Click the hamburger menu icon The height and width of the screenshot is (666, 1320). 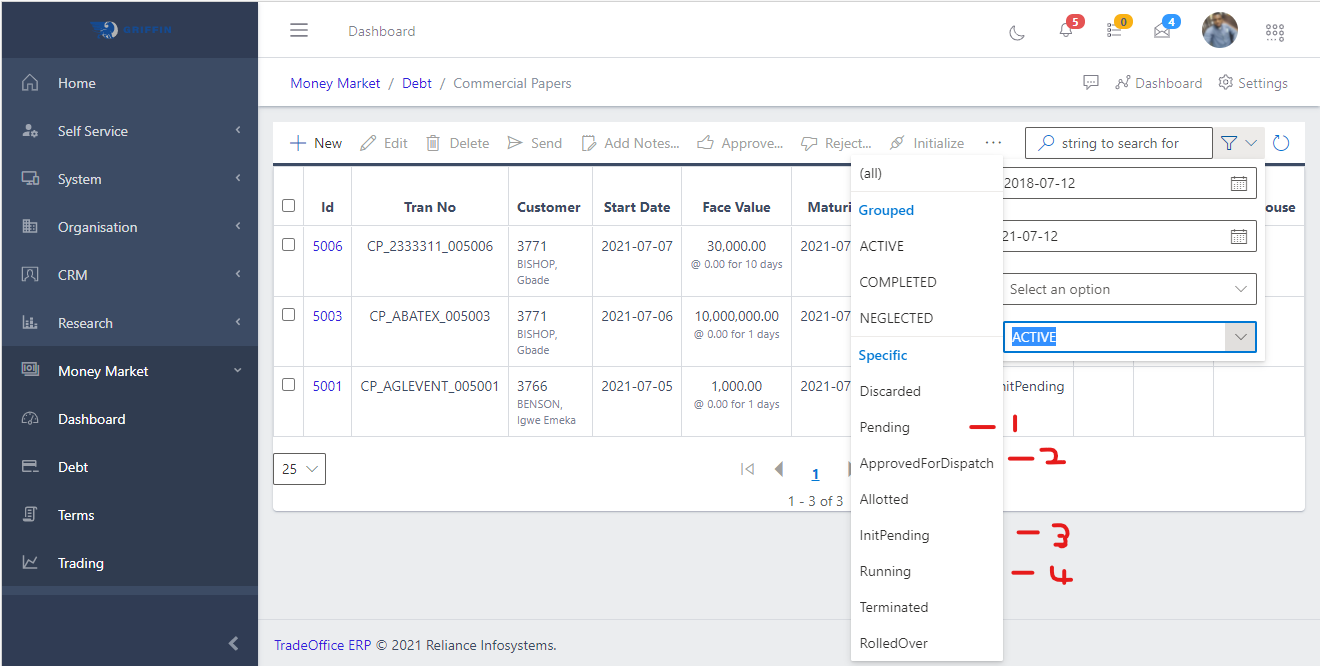299,30
